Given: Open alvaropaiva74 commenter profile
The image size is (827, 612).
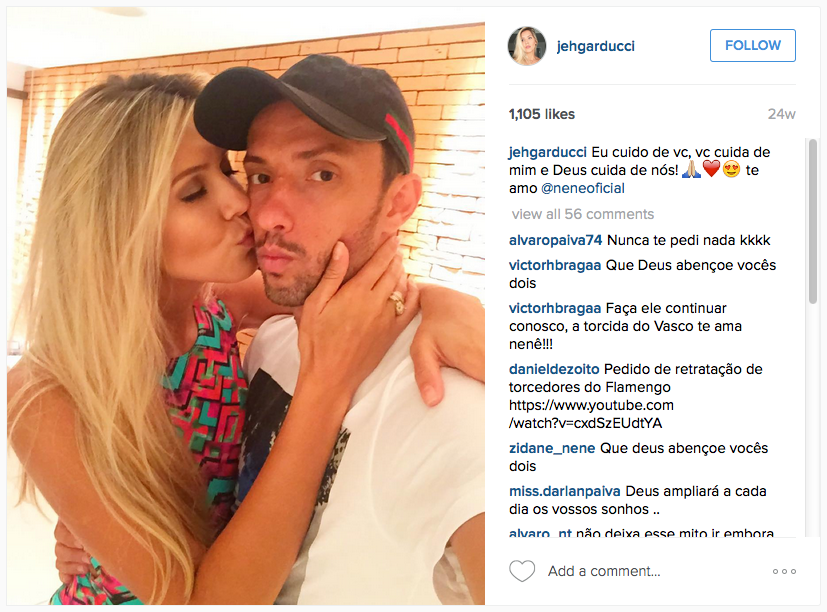Looking at the screenshot, I should tap(555, 241).
